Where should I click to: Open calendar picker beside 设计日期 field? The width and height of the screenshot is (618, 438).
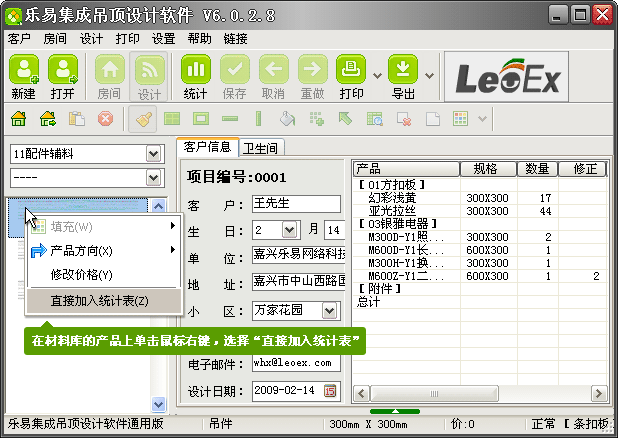[331, 389]
